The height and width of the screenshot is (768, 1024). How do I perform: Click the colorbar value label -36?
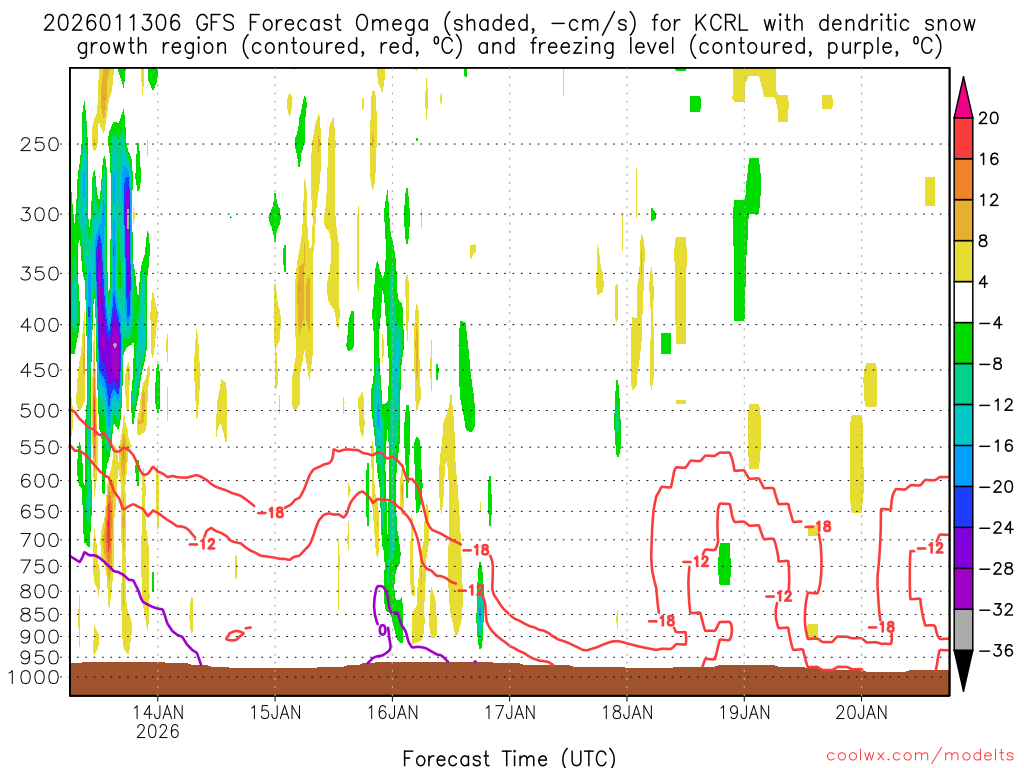click(x=996, y=650)
